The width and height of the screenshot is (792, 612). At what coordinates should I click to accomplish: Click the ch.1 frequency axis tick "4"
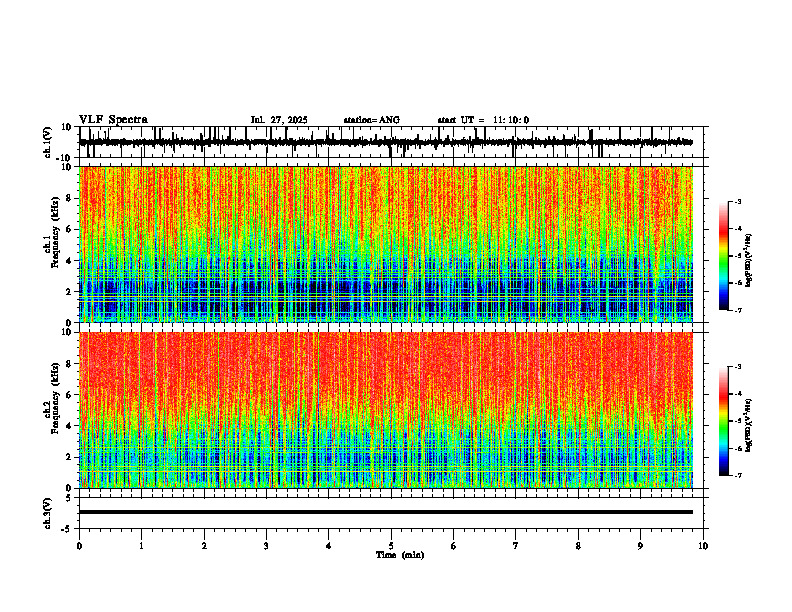(x=69, y=261)
